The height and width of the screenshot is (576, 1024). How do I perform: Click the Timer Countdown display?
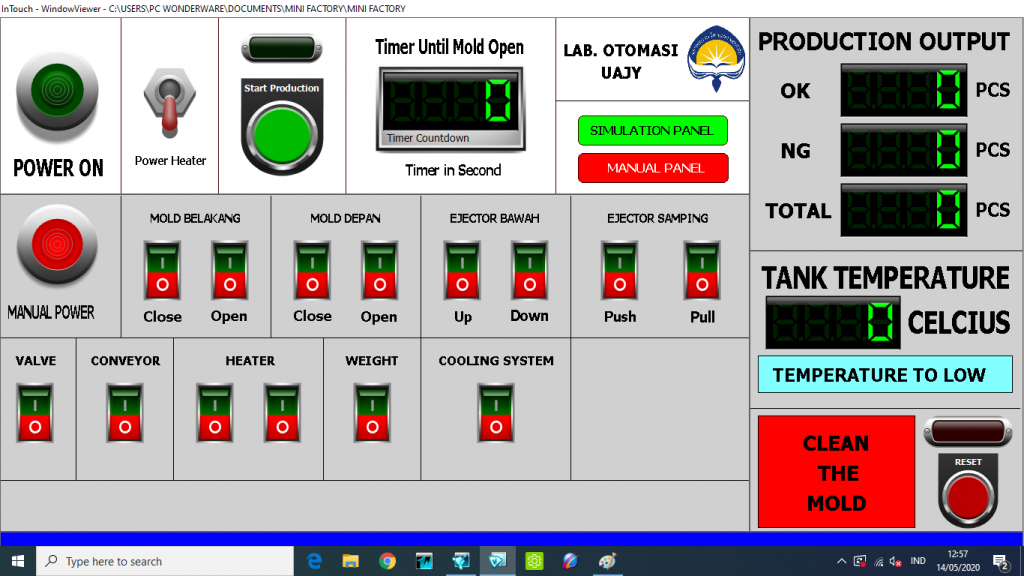(449, 108)
